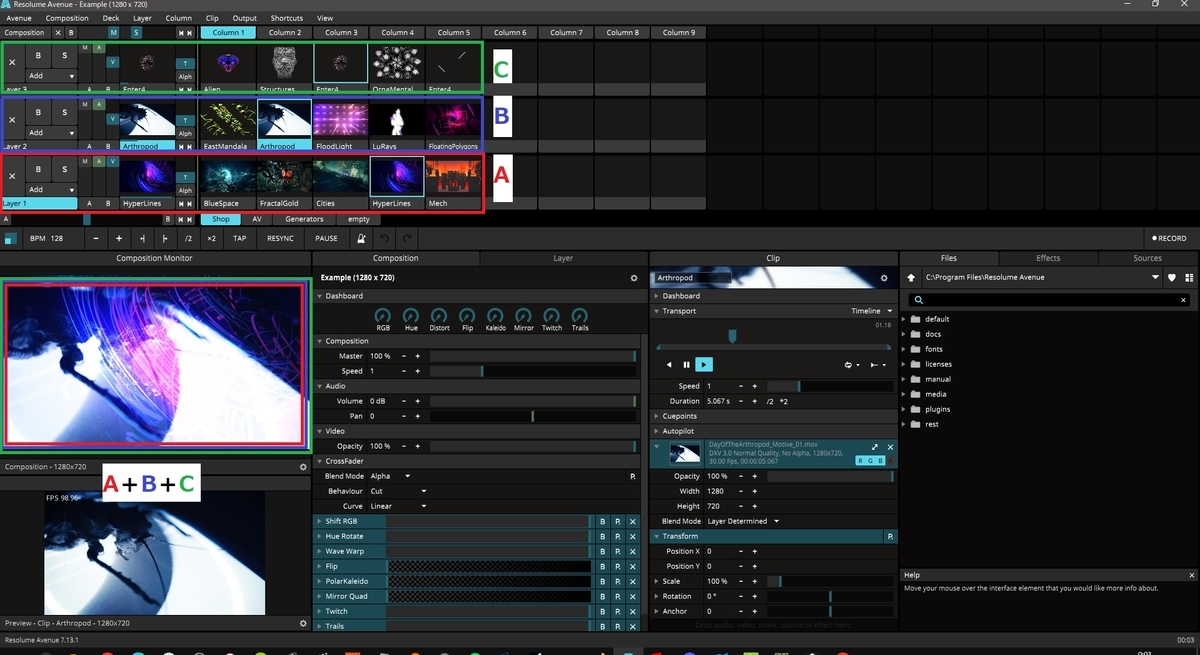Screen dimensions: 1200x655
Task: Click the TAP tempo button
Action: (x=240, y=239)
